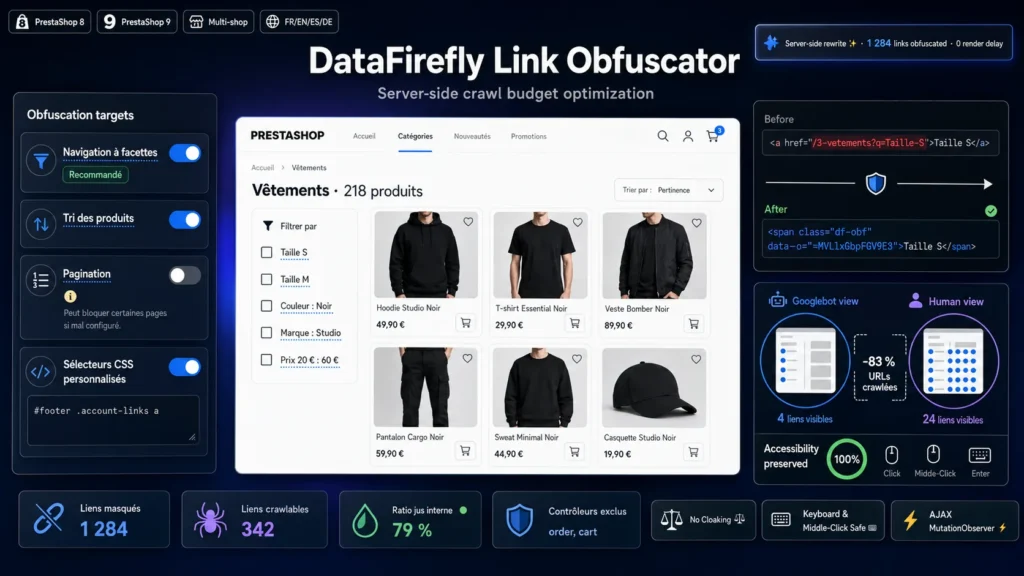
Task: Click the mouse Click icon
Action: 891,455
